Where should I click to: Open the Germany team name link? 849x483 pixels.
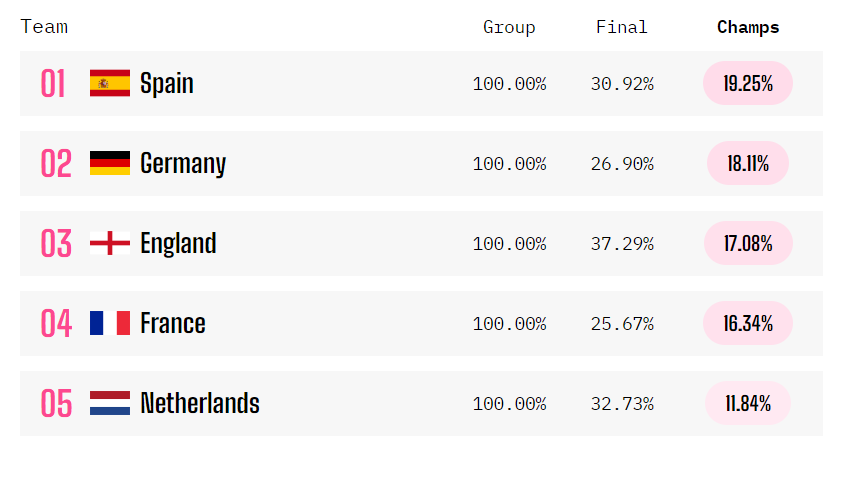point(183,163)
